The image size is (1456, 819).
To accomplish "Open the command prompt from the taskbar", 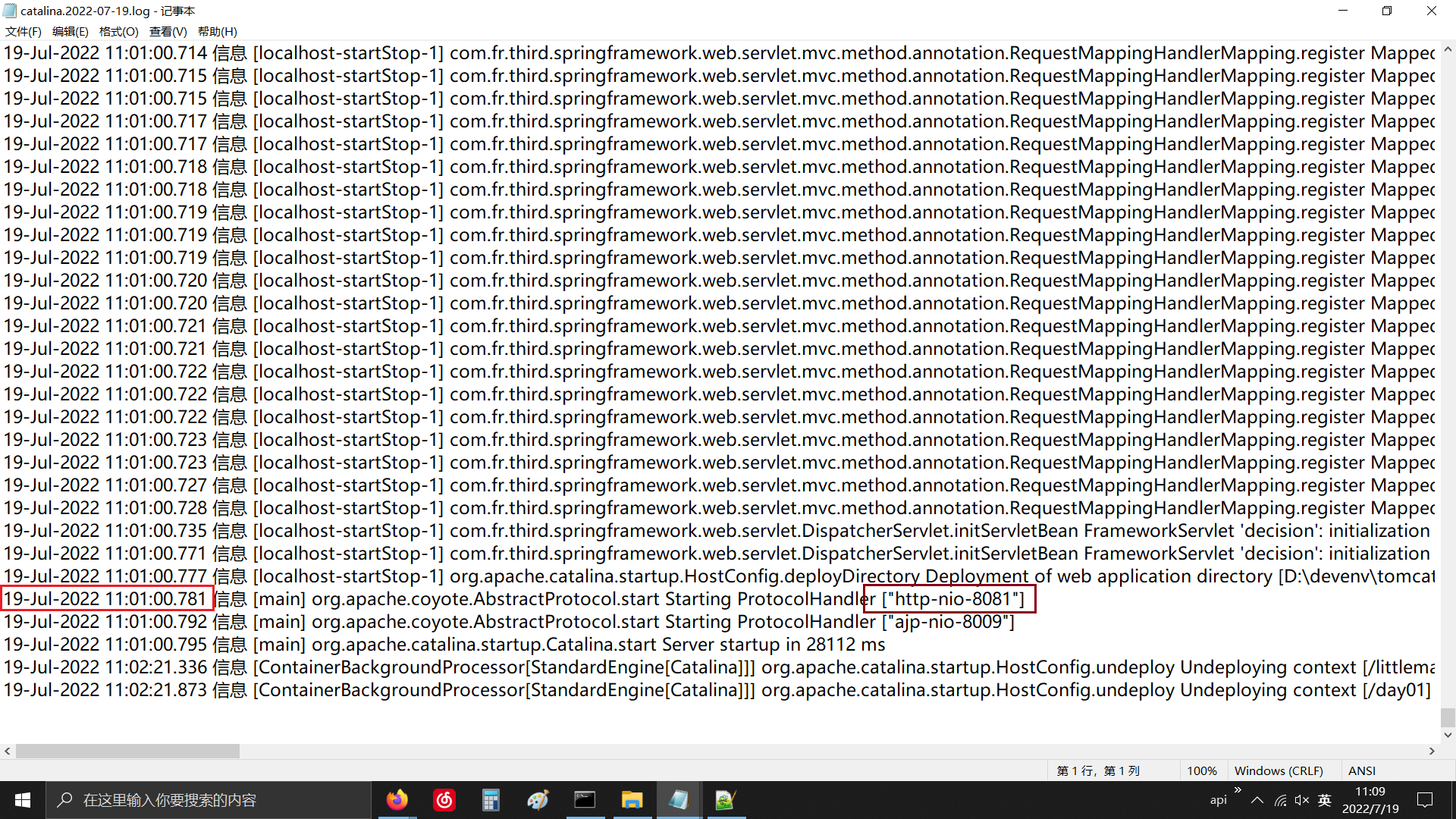I will [585, 800].
